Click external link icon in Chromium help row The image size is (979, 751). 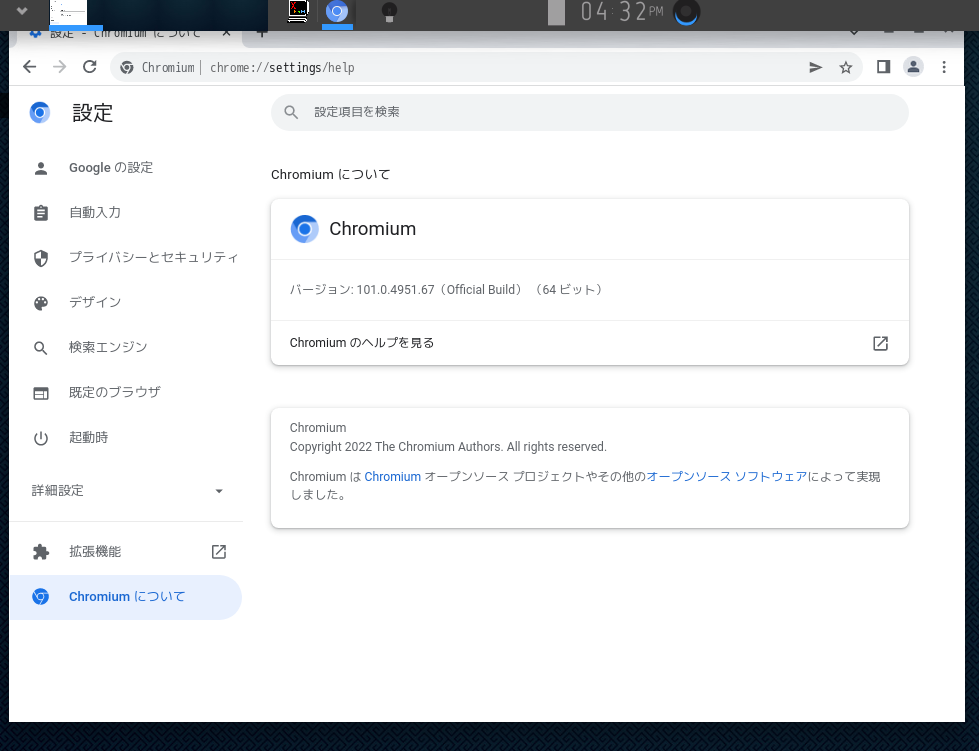coord(880,343)
